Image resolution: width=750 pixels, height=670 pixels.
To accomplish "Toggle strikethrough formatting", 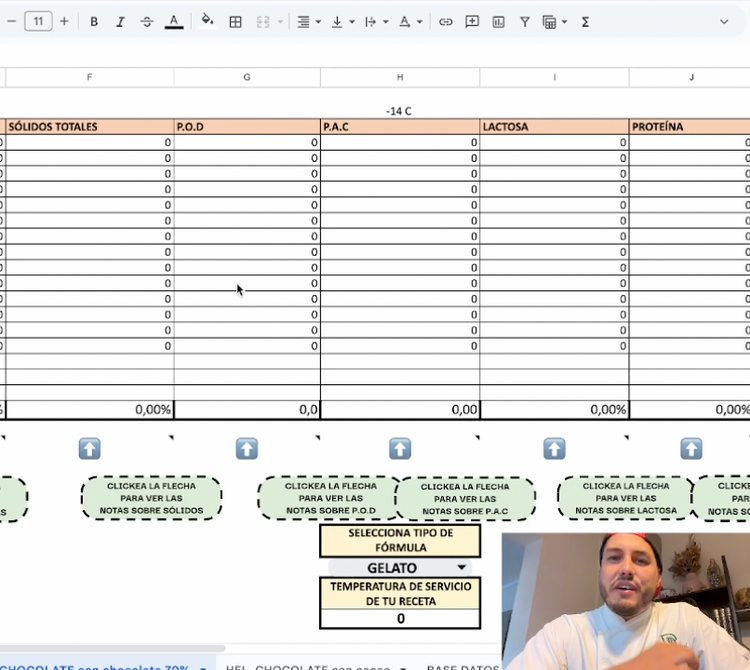I will click(147, 21).
